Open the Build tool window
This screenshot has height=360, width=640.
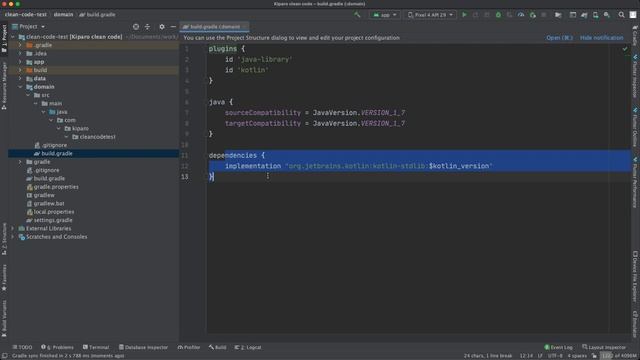click(x=218, y=347)
